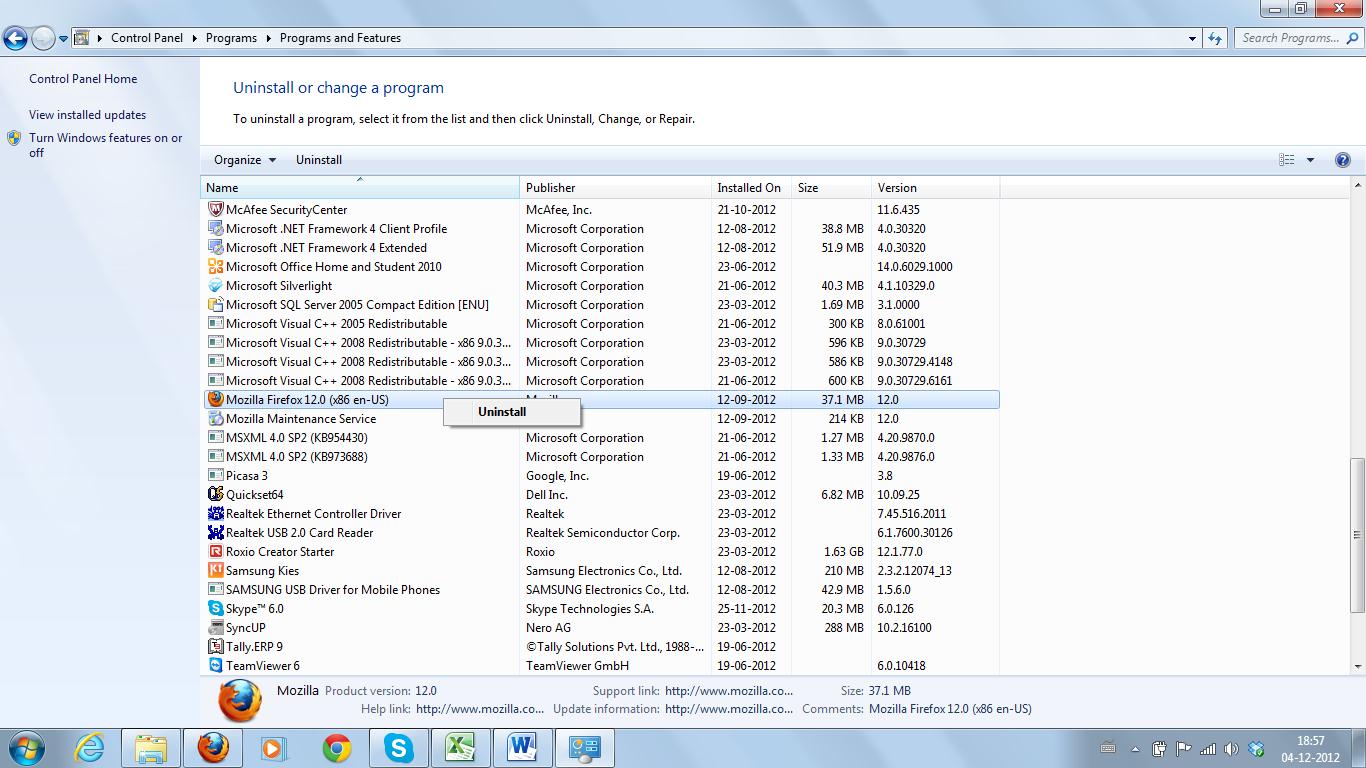Show hidden system tray icons
This screenshot has width=1366, height=768.
(x=1136, y=748)
